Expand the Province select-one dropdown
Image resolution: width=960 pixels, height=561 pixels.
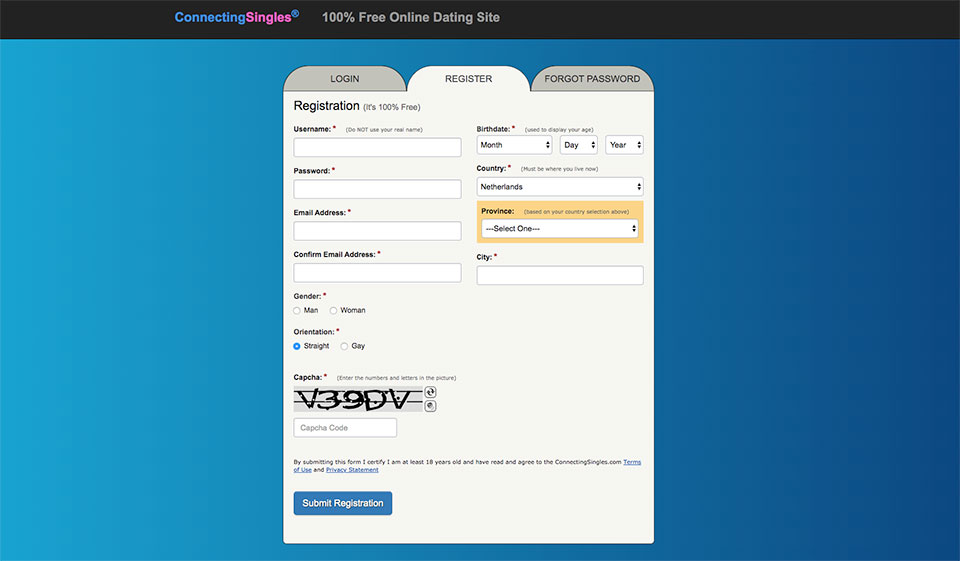click(560, 229)
